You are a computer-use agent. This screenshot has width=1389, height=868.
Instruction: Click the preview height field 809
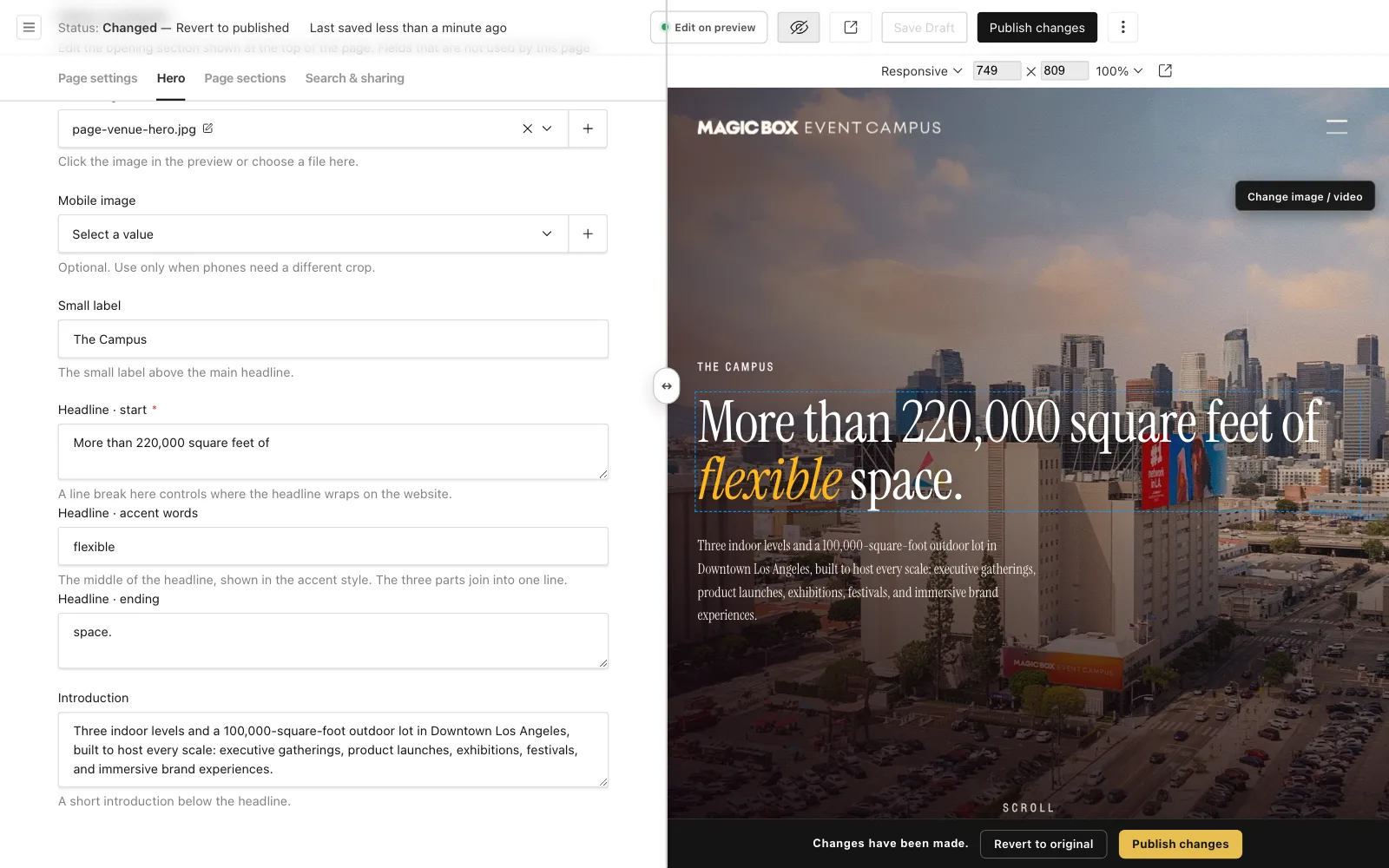click(1063, 70)
